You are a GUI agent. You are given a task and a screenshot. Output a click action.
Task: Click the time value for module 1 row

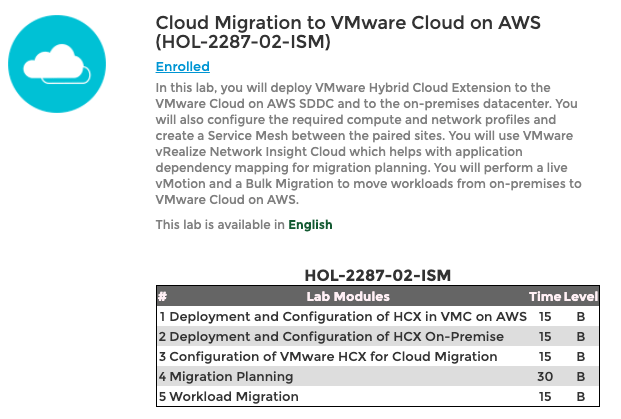click(545, 316)
